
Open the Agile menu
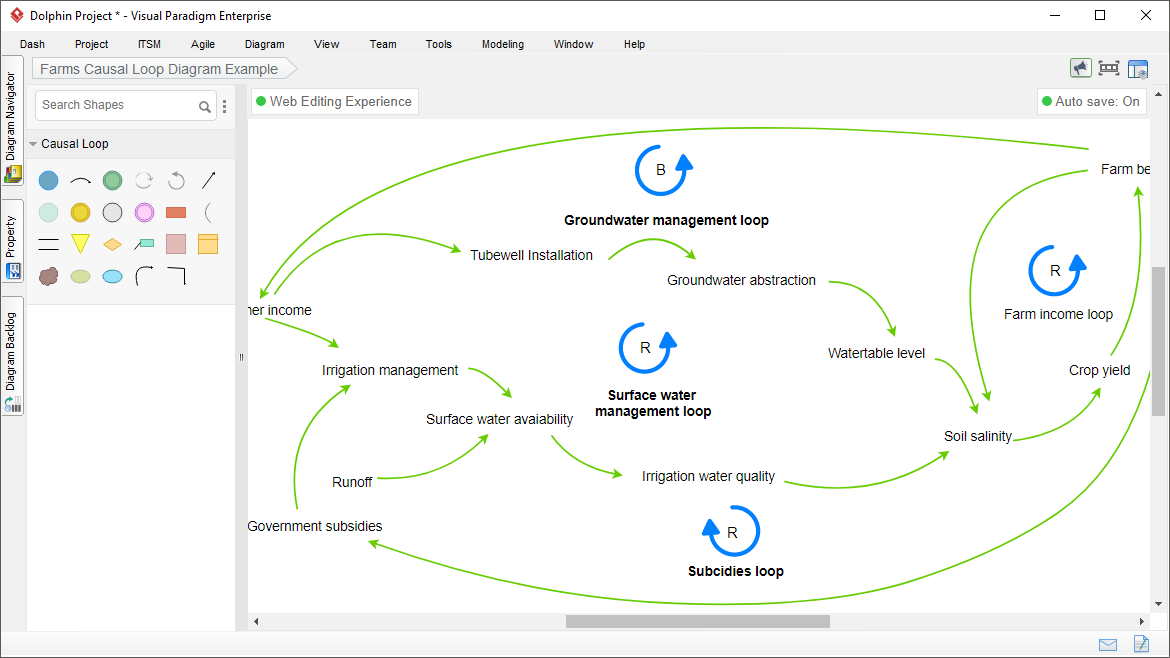pyautogui.click(x=202, y=44)
